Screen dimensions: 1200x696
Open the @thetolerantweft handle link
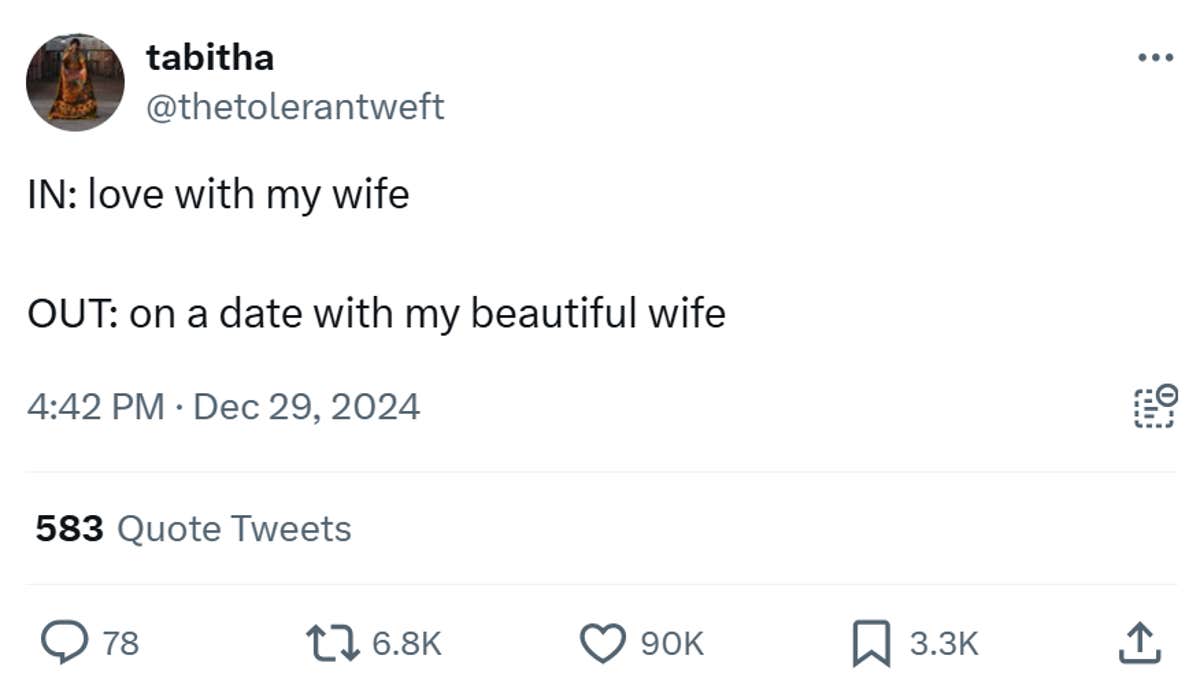[295, 106]
